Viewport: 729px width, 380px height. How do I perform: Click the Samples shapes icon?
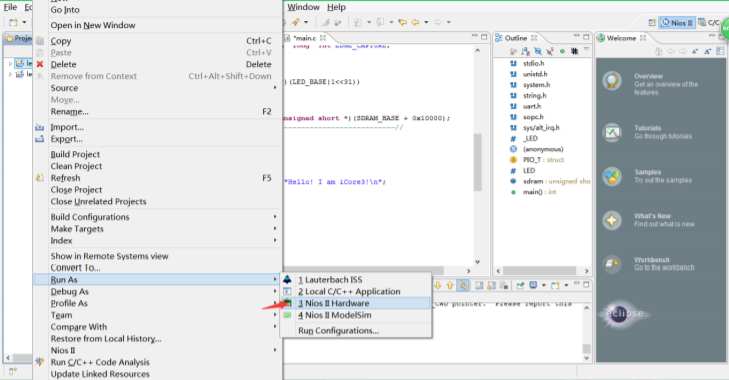click(612, 177)
